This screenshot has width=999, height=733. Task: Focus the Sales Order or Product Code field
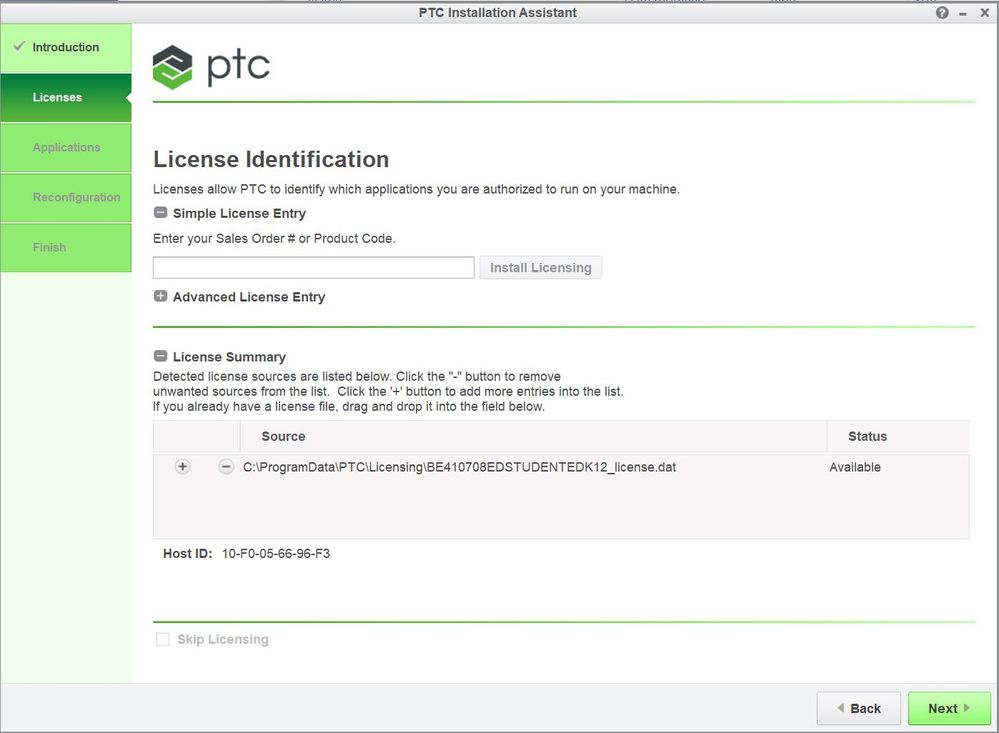click(313, 268)
